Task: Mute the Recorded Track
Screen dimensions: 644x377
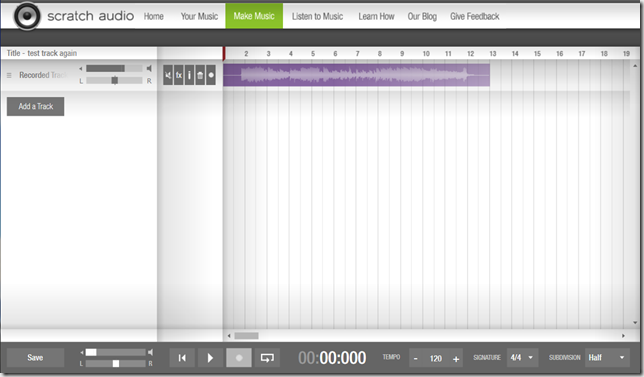Action: click(x=168, y=75)
